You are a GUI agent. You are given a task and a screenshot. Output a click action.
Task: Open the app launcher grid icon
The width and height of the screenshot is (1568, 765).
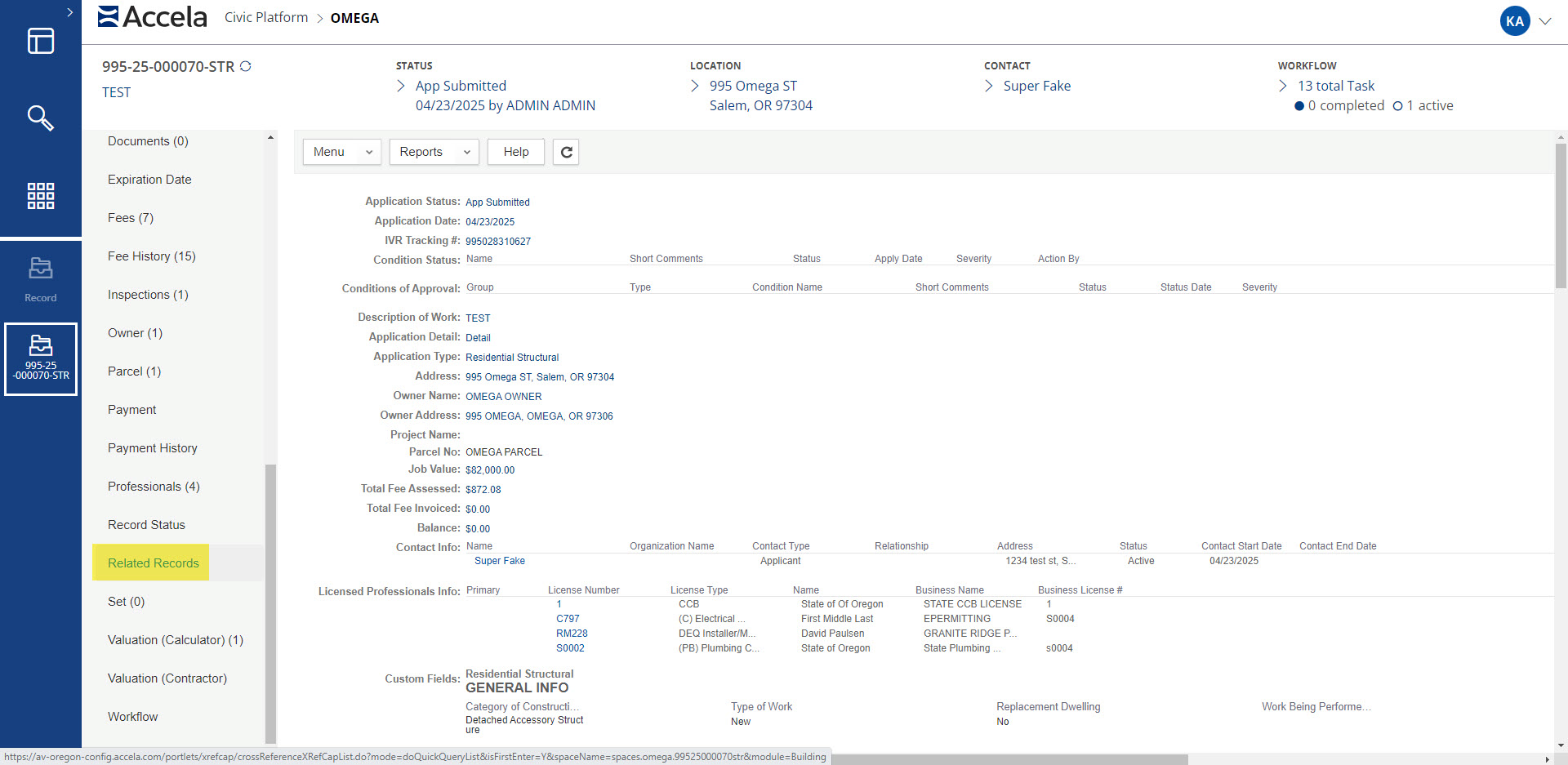coord(40,196)
